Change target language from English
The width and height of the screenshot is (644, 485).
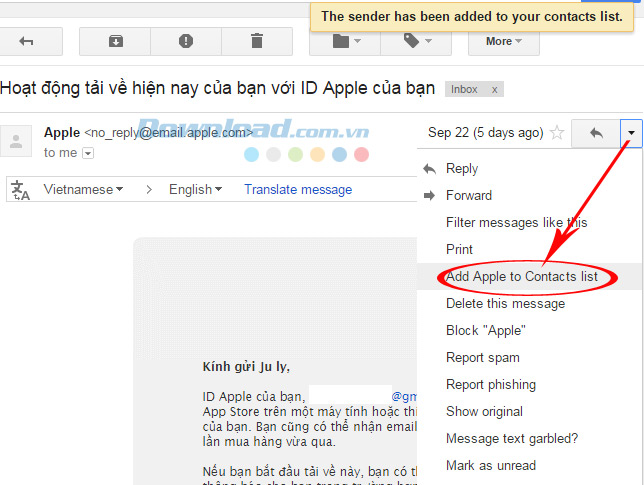[x=196, y=189]
